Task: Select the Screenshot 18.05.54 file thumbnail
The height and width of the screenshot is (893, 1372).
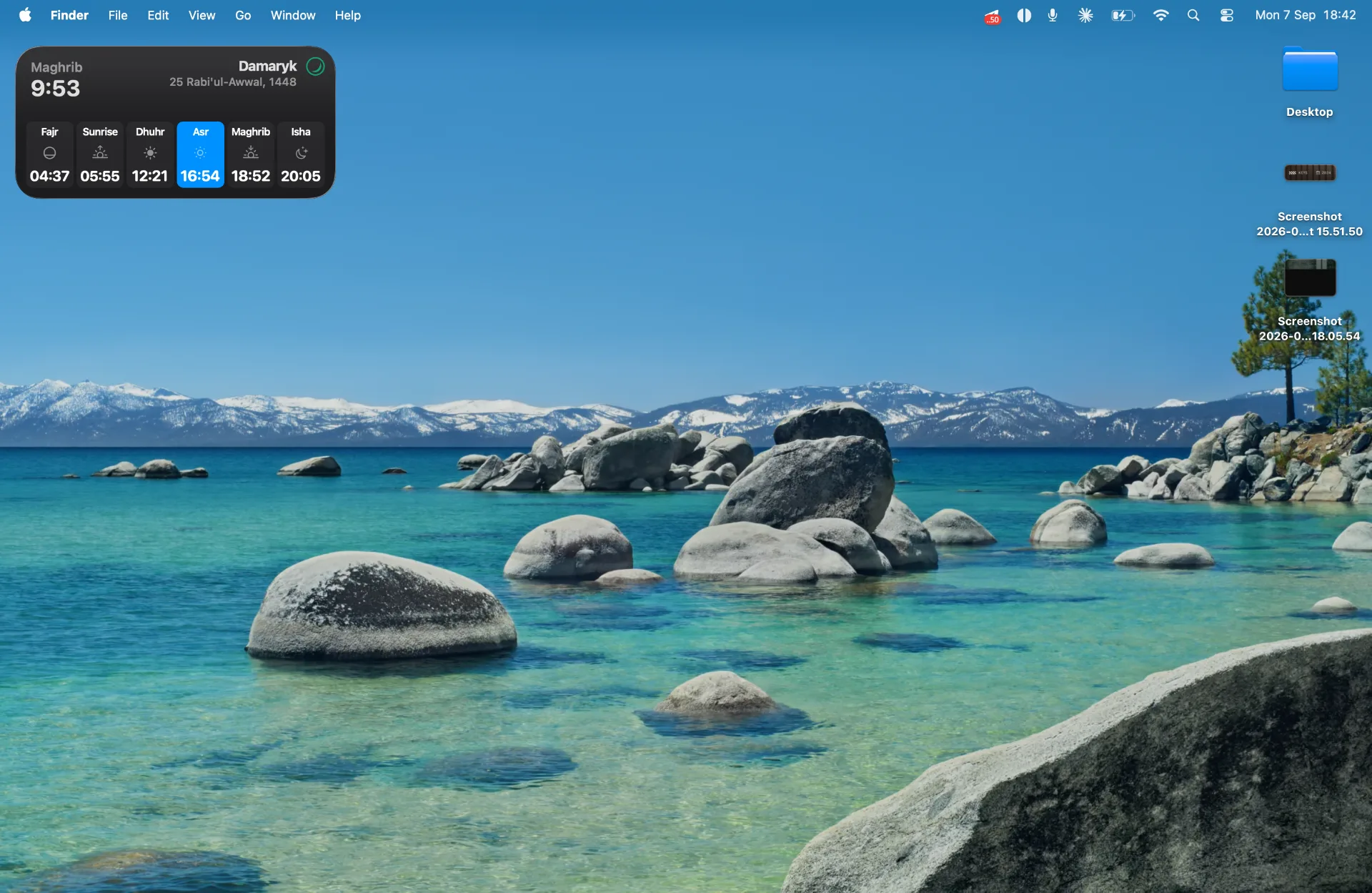Action: click(1310, 277)
